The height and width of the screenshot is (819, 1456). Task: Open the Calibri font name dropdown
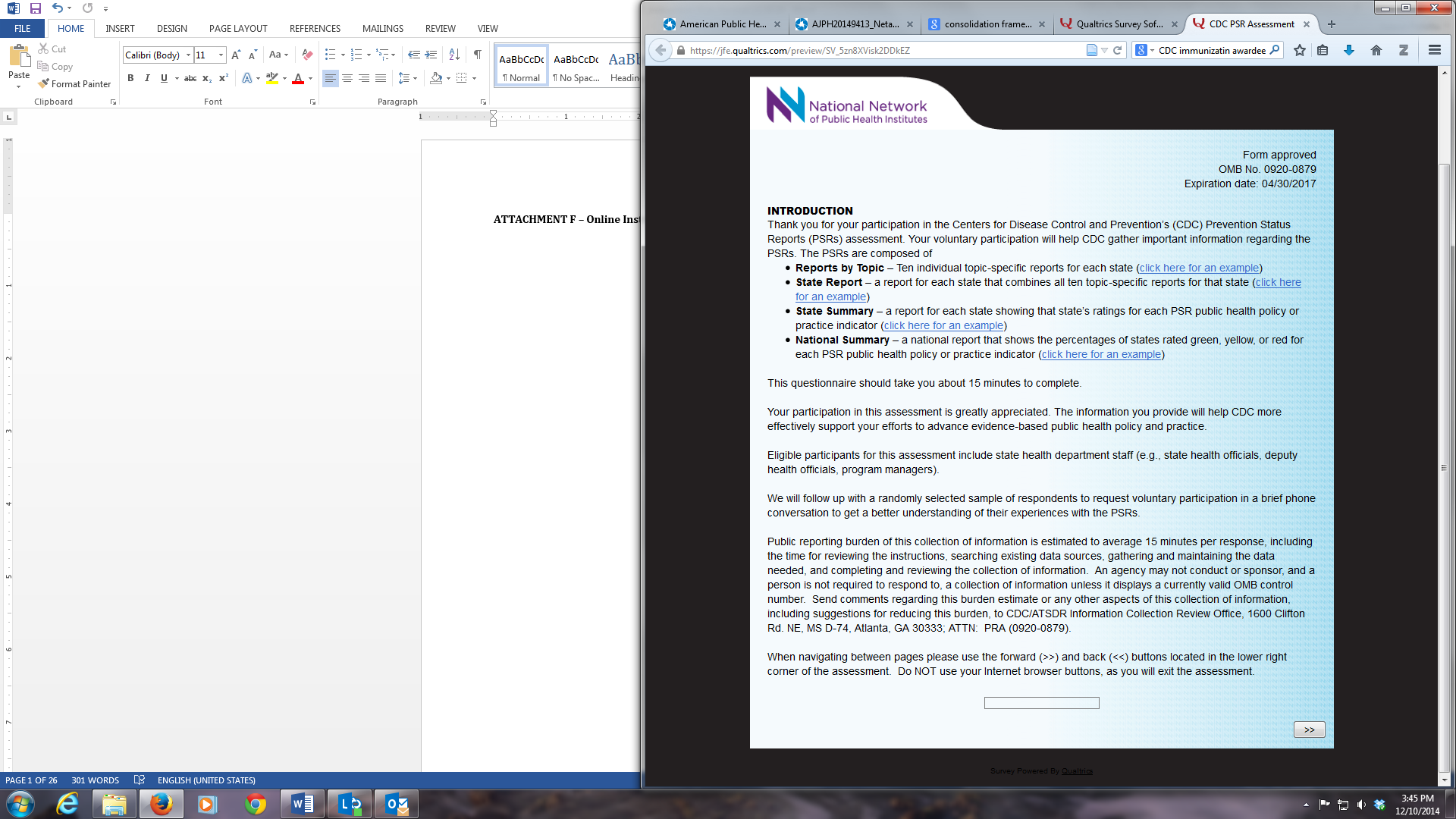click(x=188, y=55)
